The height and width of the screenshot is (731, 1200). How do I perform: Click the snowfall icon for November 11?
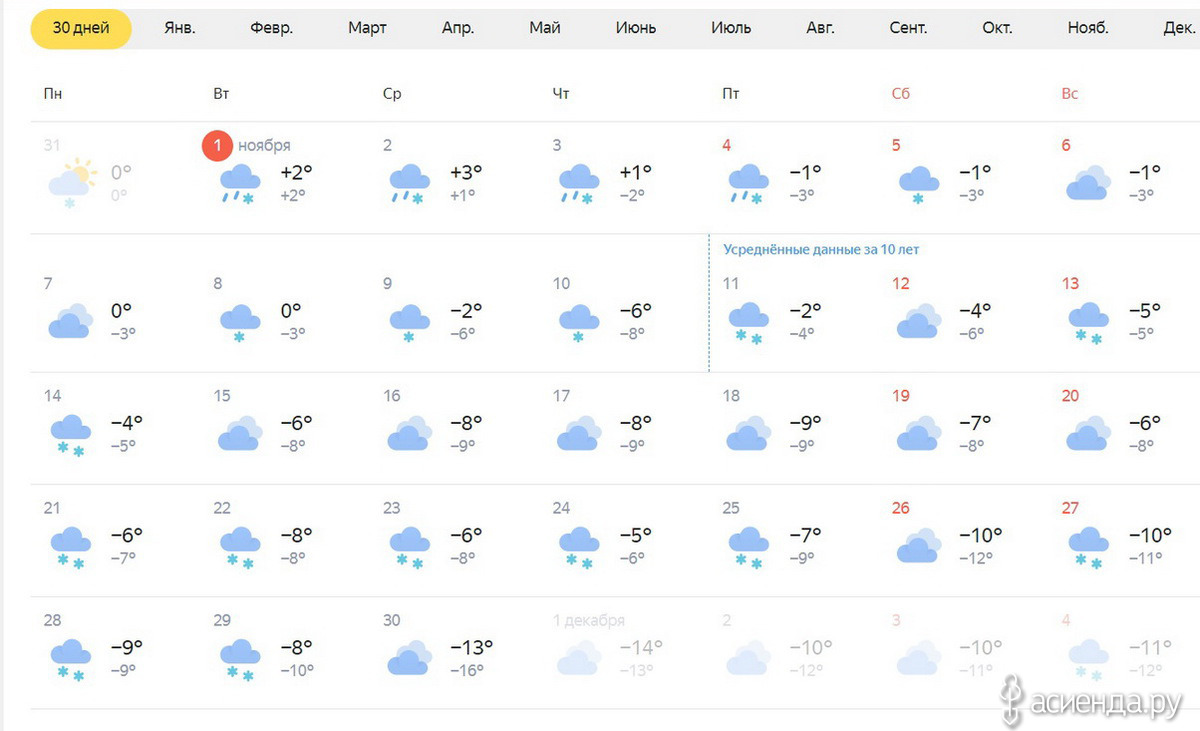749,323
